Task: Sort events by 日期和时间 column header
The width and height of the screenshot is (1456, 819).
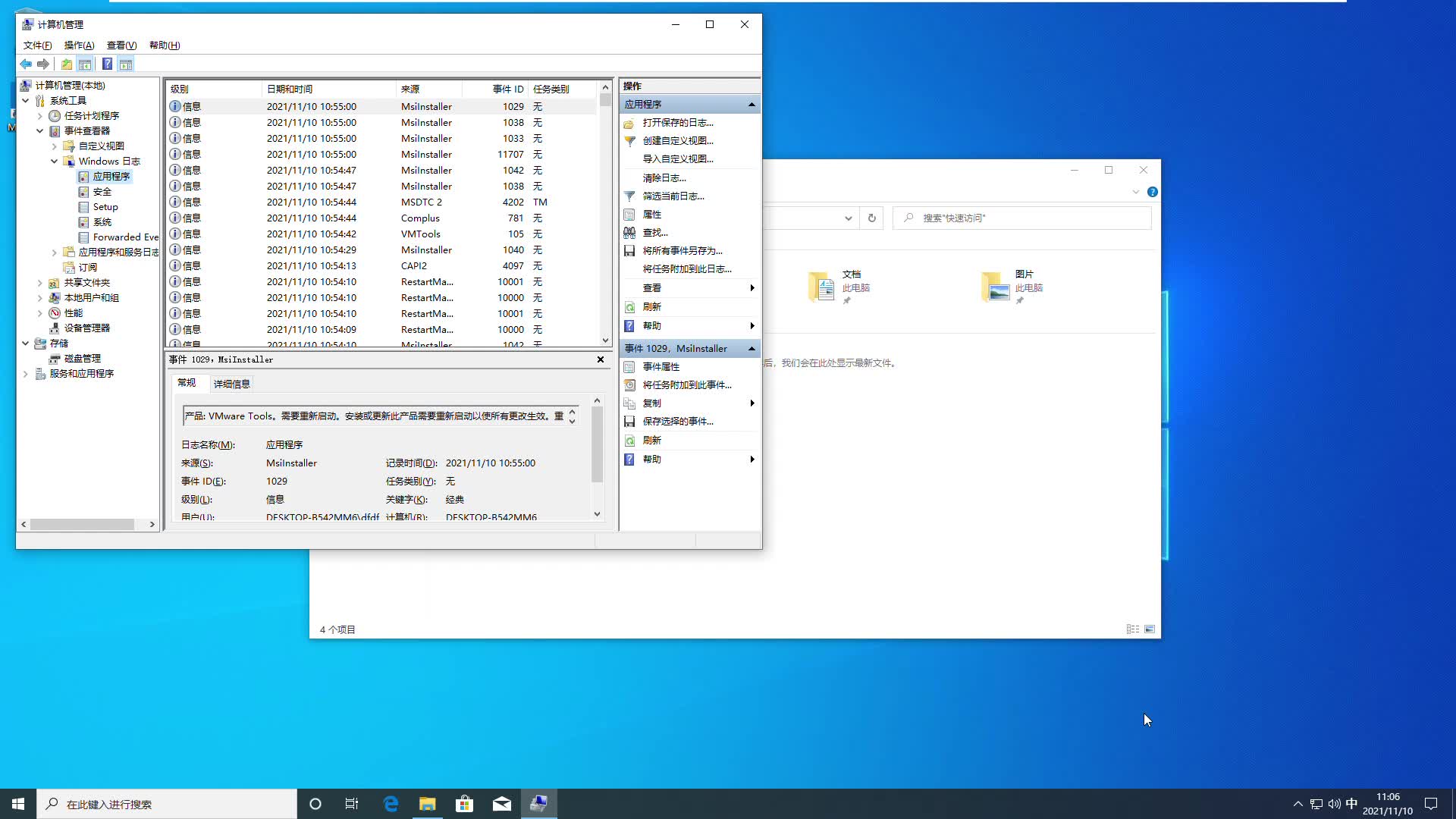Action: coord(329,89)
